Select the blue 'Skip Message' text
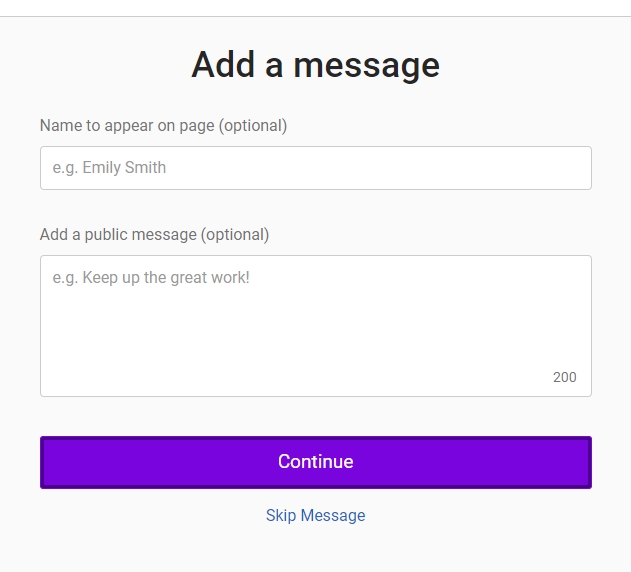Image resolution: width=631 pixels, height=572 pixels. coord(315,515)
